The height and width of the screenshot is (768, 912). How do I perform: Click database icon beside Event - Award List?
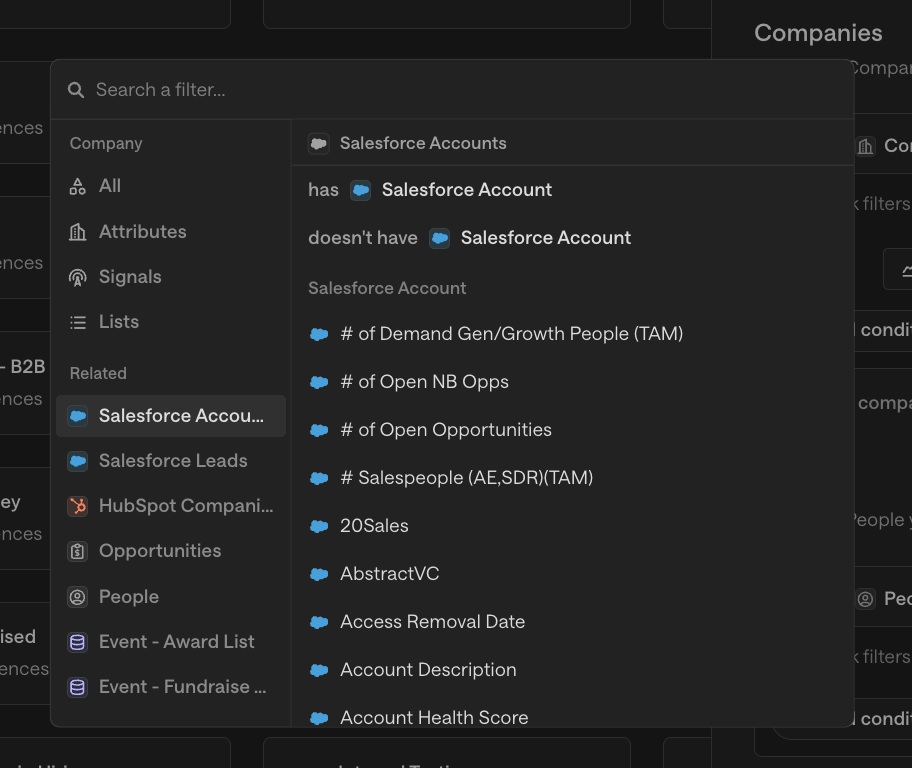tap(77, 642)
